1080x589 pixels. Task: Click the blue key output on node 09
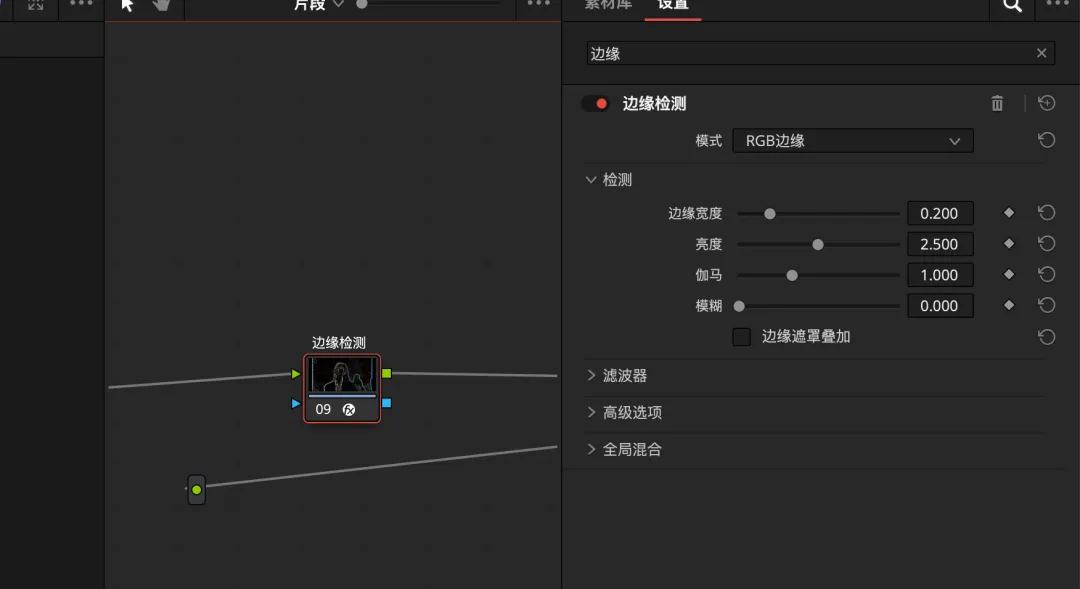[x=386, y=403]
